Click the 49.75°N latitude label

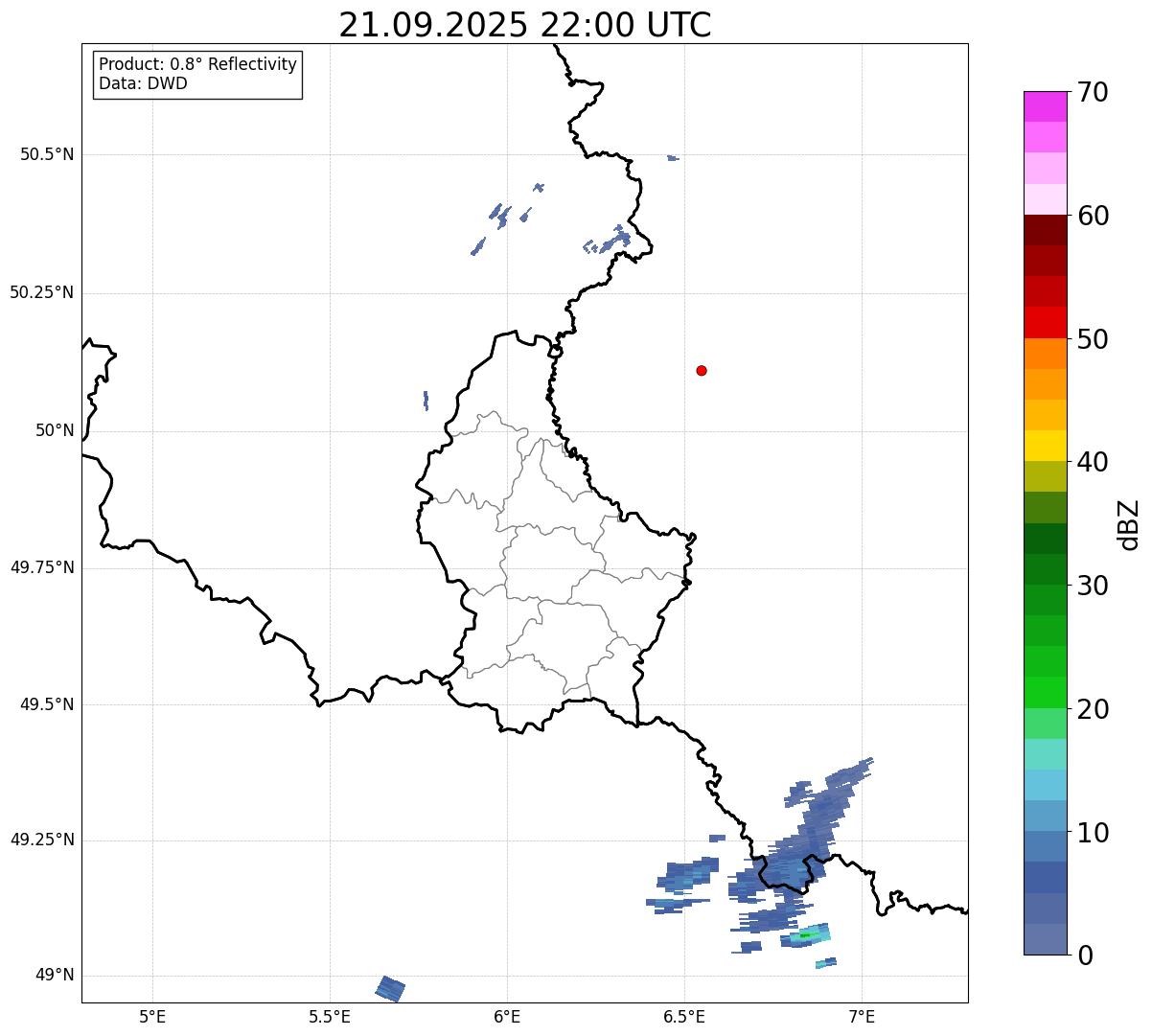pos(41,567)
